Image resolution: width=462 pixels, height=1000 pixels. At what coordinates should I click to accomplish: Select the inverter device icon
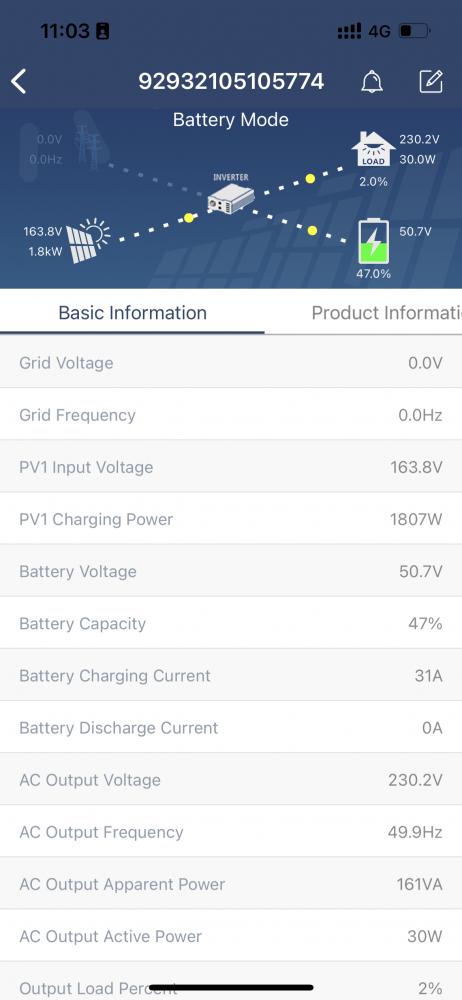tap(230, 199)
